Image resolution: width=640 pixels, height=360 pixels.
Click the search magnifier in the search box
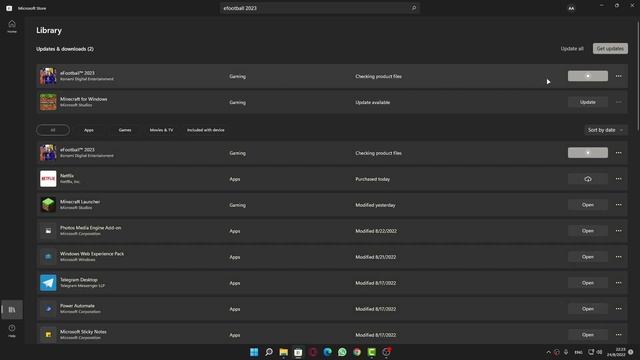pos(413,8)
